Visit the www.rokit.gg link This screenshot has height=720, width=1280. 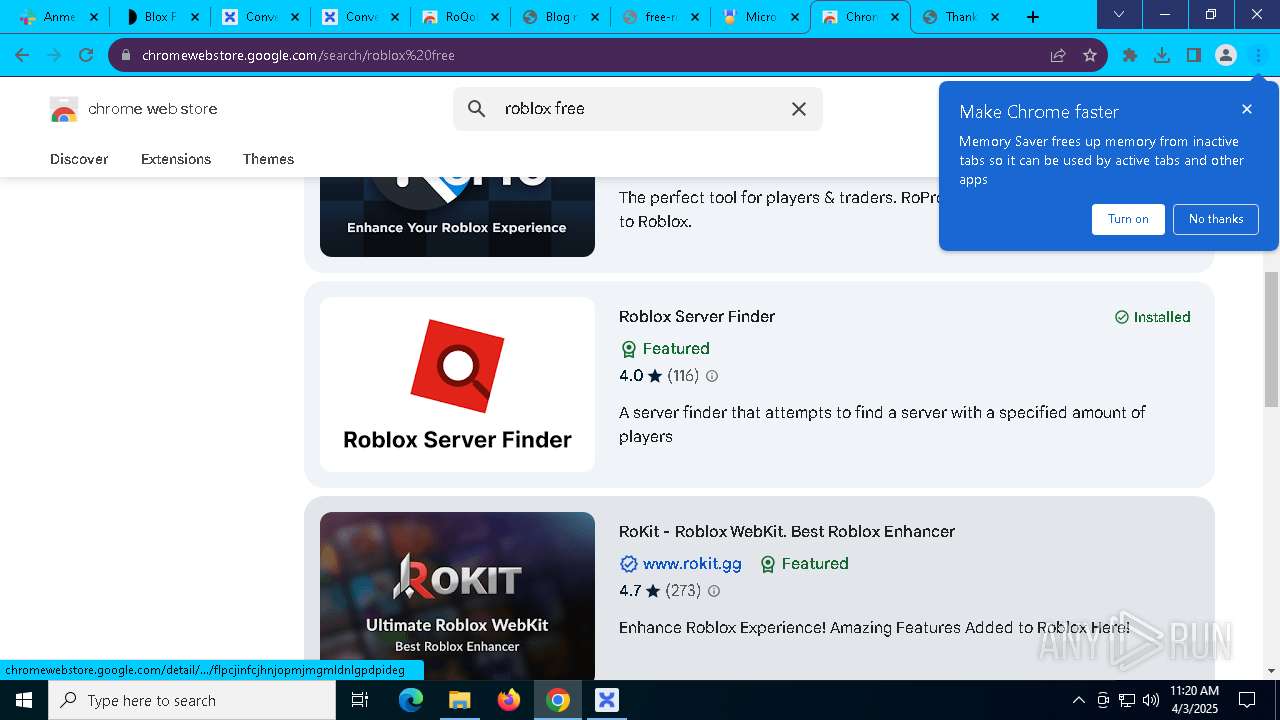tap(692, 563)
